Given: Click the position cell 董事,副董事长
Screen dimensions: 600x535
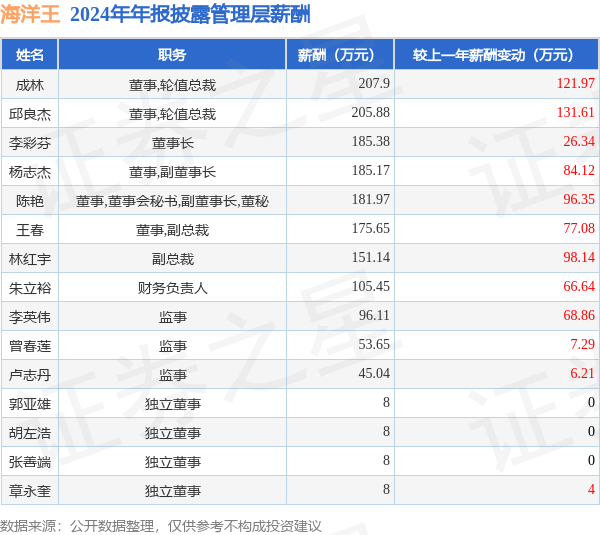Looking at the screenshot, I should pyautogui.click(x=172, y=172).
